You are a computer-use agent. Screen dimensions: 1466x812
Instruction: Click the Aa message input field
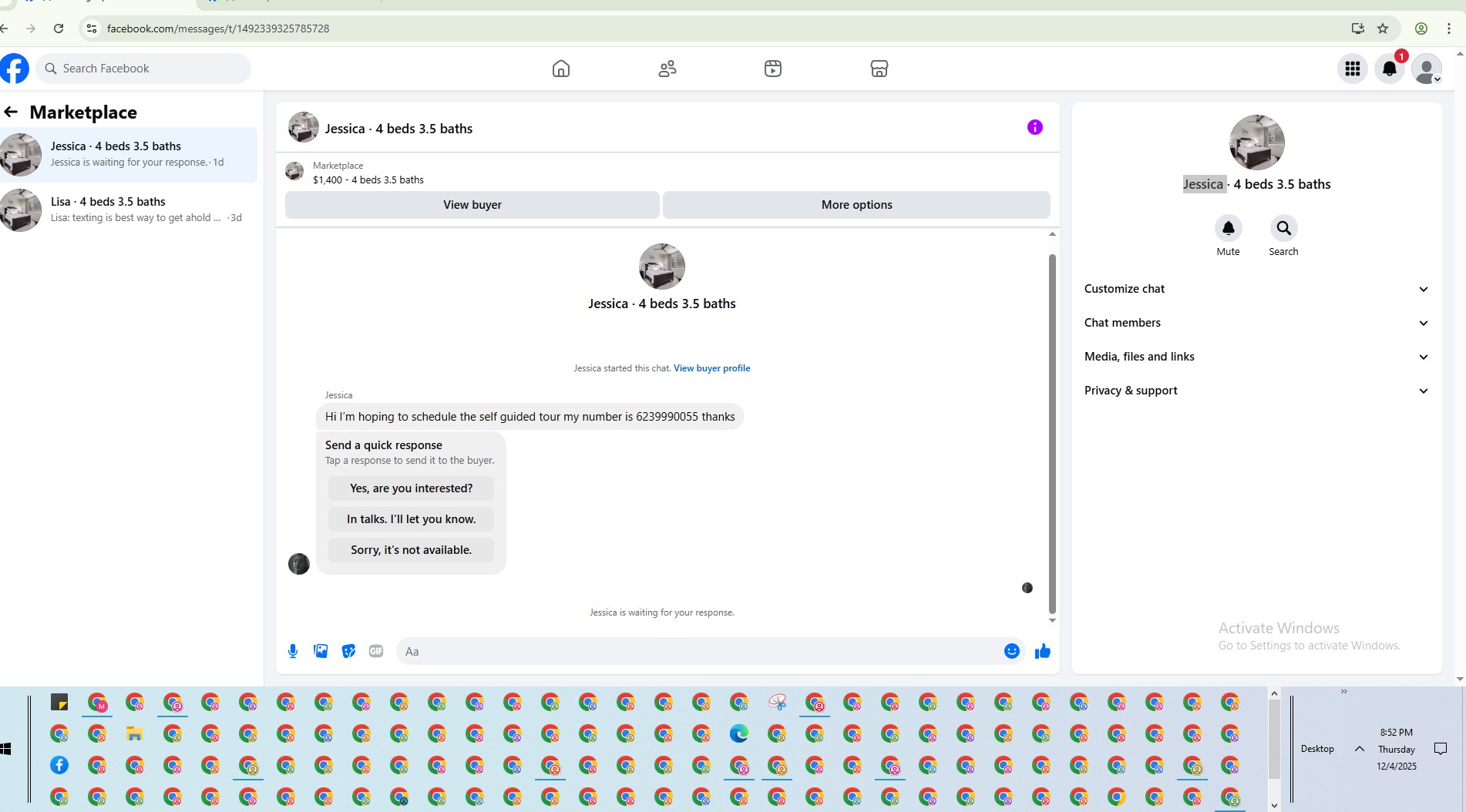coord(700,651)
